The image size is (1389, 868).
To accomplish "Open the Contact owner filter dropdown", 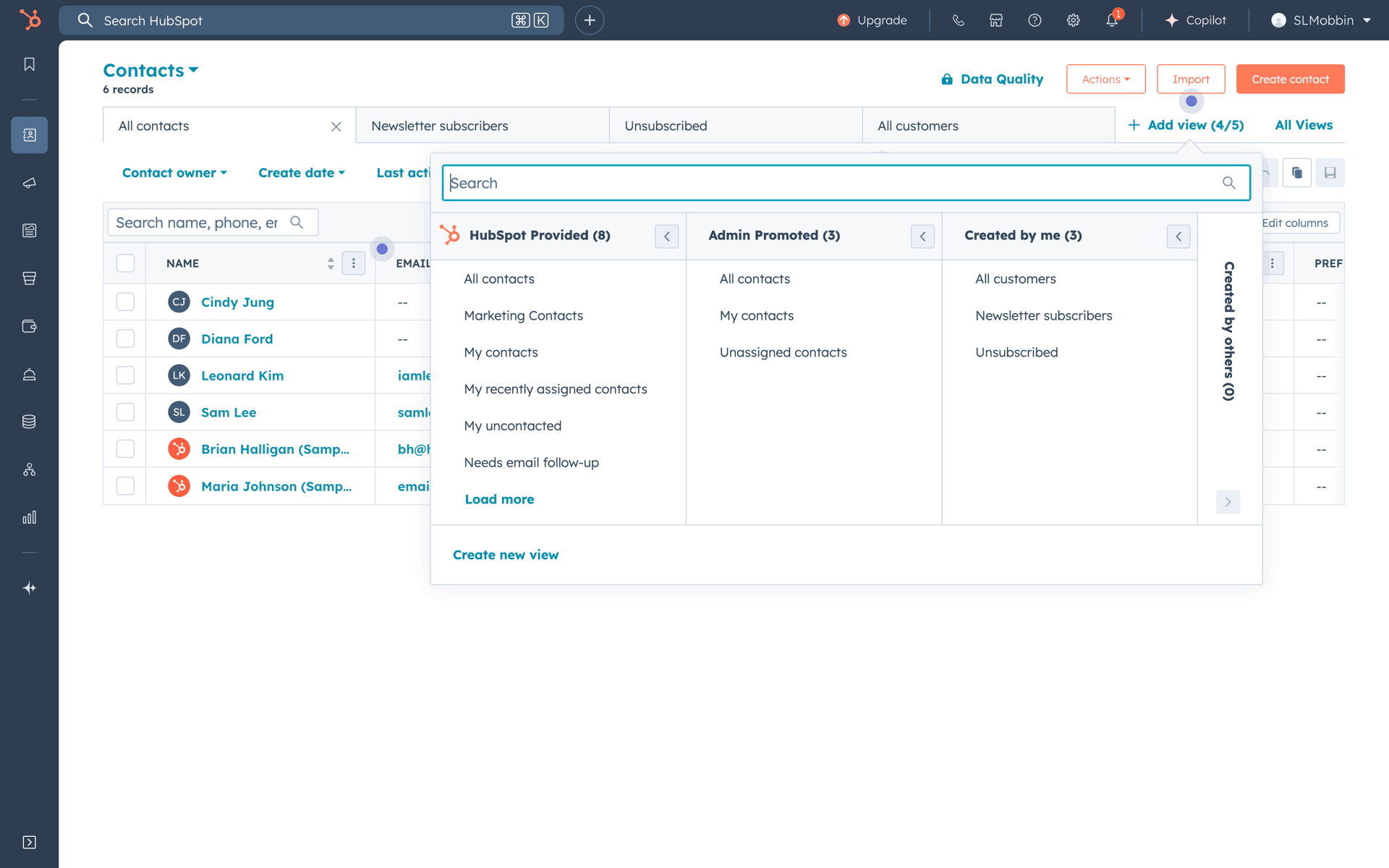I will 174,173.
